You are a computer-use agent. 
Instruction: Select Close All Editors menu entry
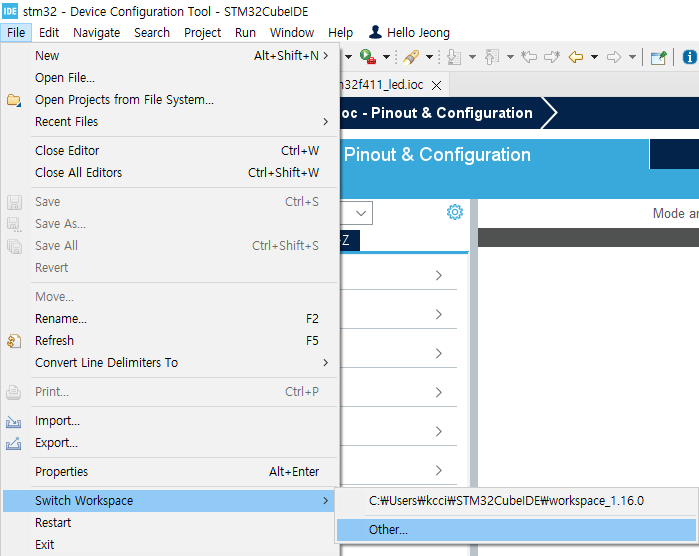coord(169,172)
